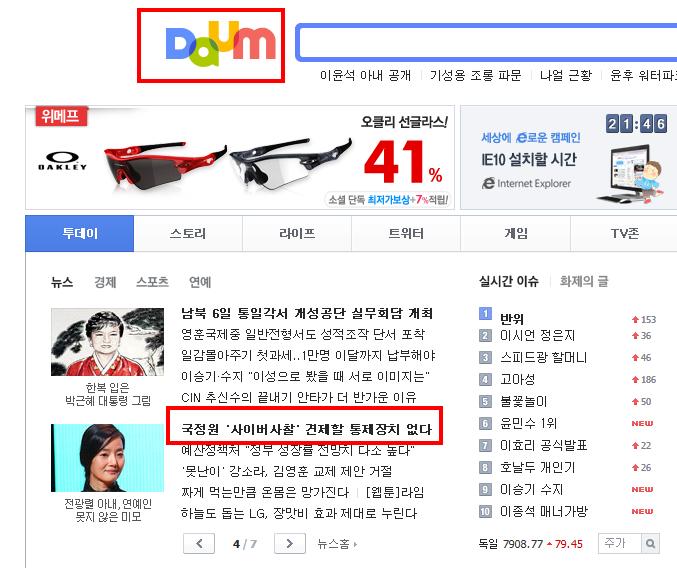Select the 연예 news category
The image size is (677, 568).
coord(200,282)
